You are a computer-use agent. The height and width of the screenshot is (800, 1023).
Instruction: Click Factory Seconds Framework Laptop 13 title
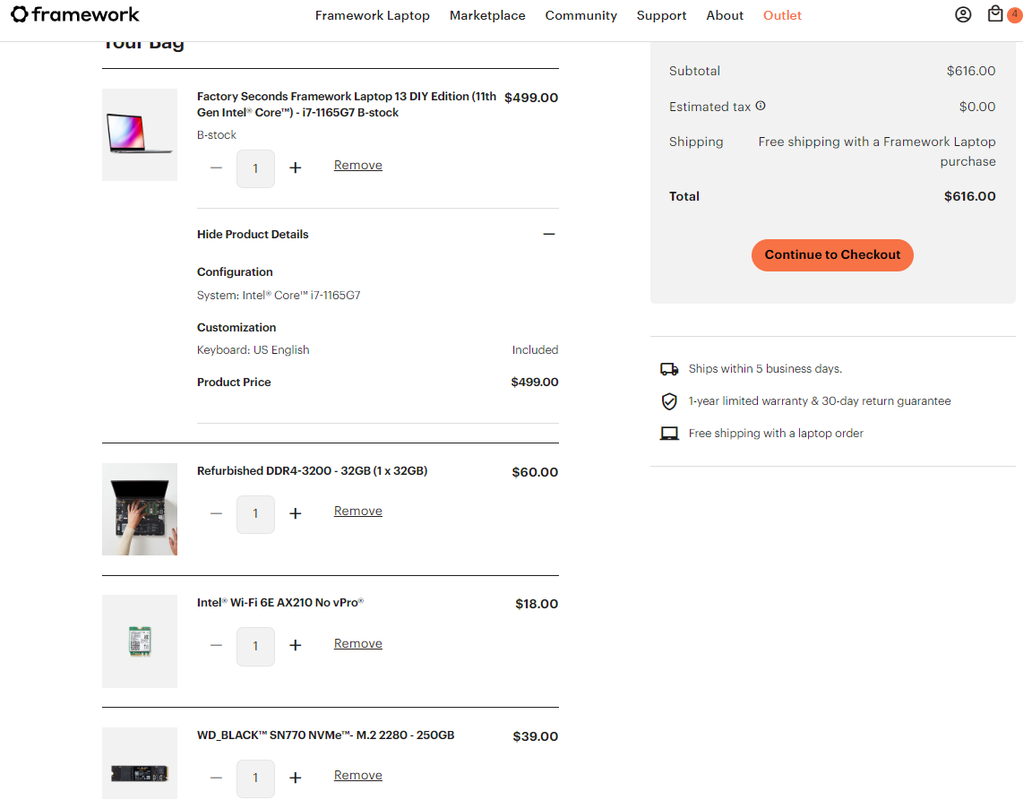click(346, 104)
